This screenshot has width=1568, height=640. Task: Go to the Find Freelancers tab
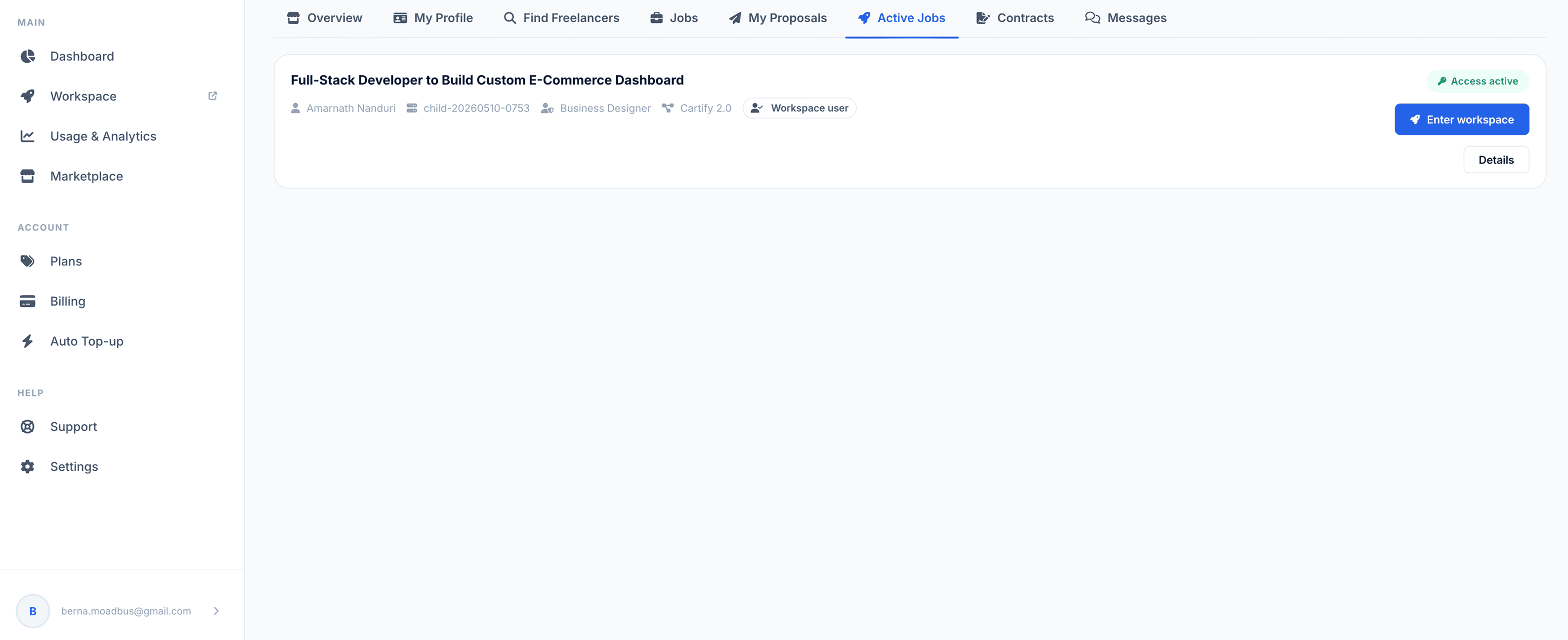(x=561, y=18)
